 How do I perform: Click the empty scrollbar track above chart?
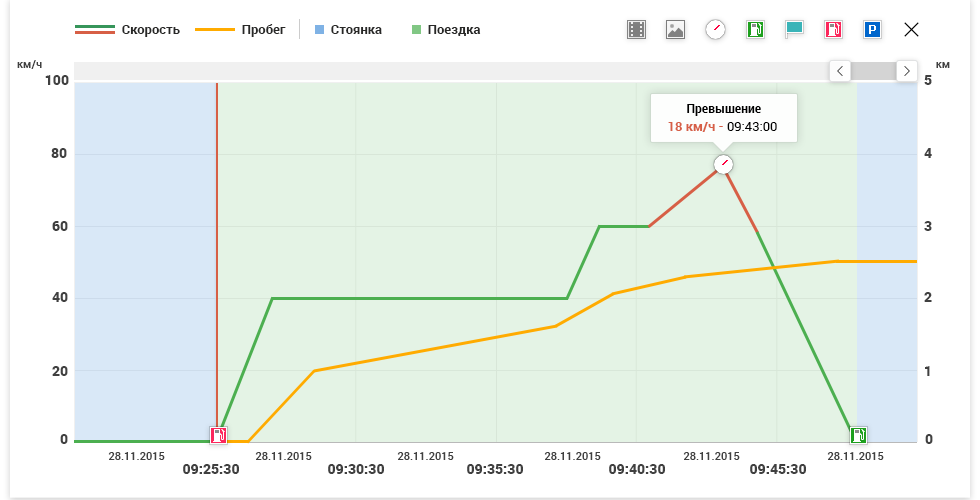[450, 71]
